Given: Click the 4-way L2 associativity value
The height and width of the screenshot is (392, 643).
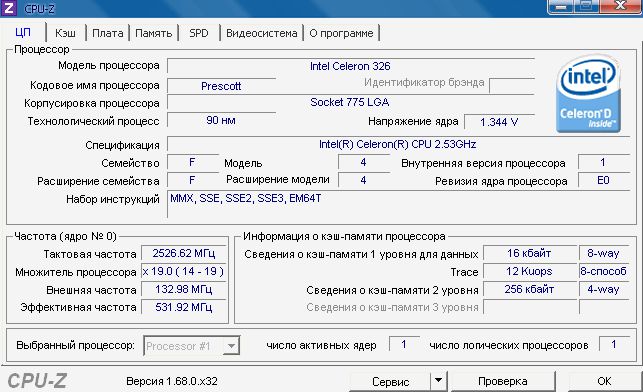Looking at the screenshot, I should [x=603, y=289].
